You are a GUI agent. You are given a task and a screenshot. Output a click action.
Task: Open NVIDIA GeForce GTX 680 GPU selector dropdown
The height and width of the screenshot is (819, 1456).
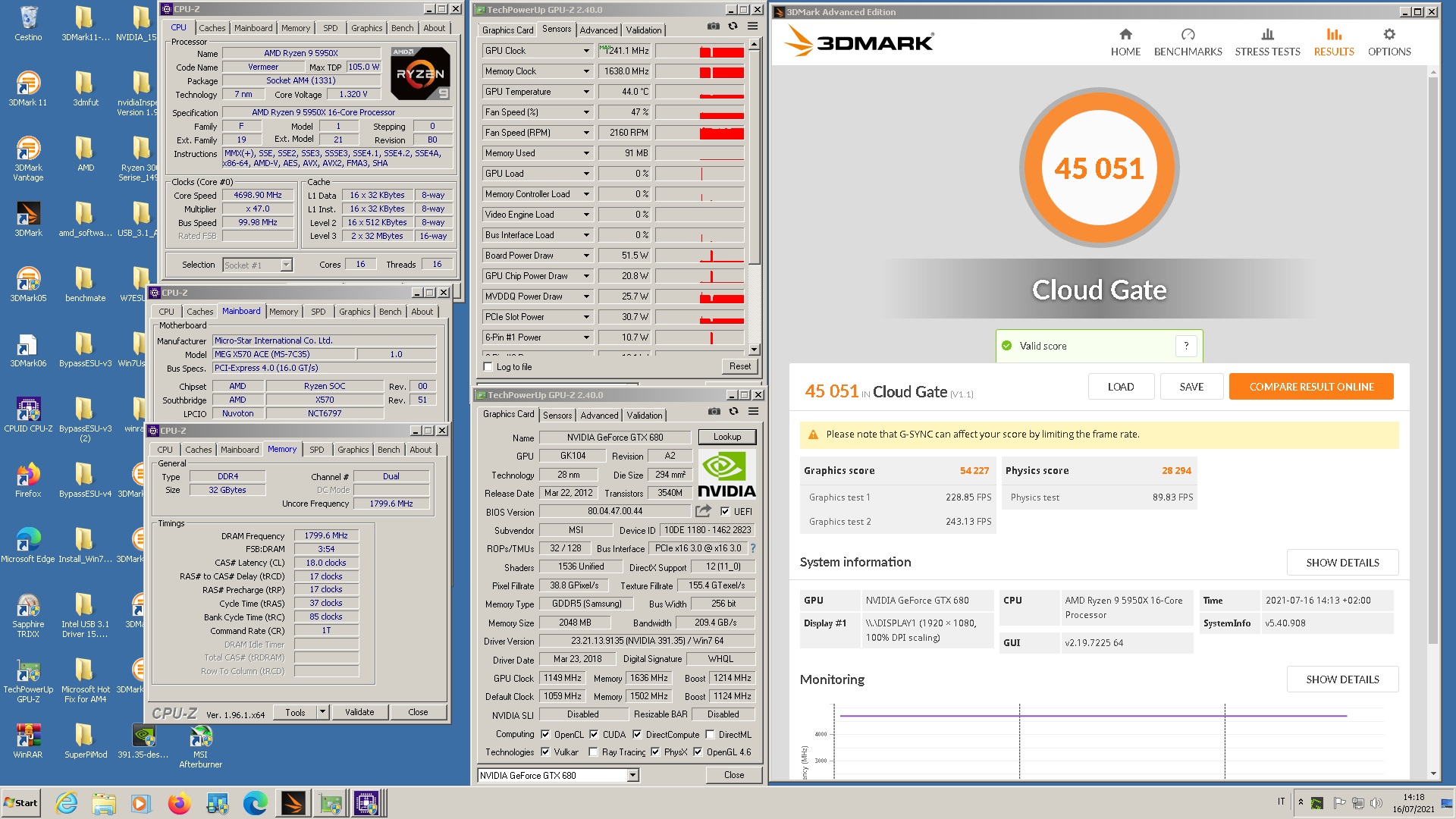(x=632, y=775)
